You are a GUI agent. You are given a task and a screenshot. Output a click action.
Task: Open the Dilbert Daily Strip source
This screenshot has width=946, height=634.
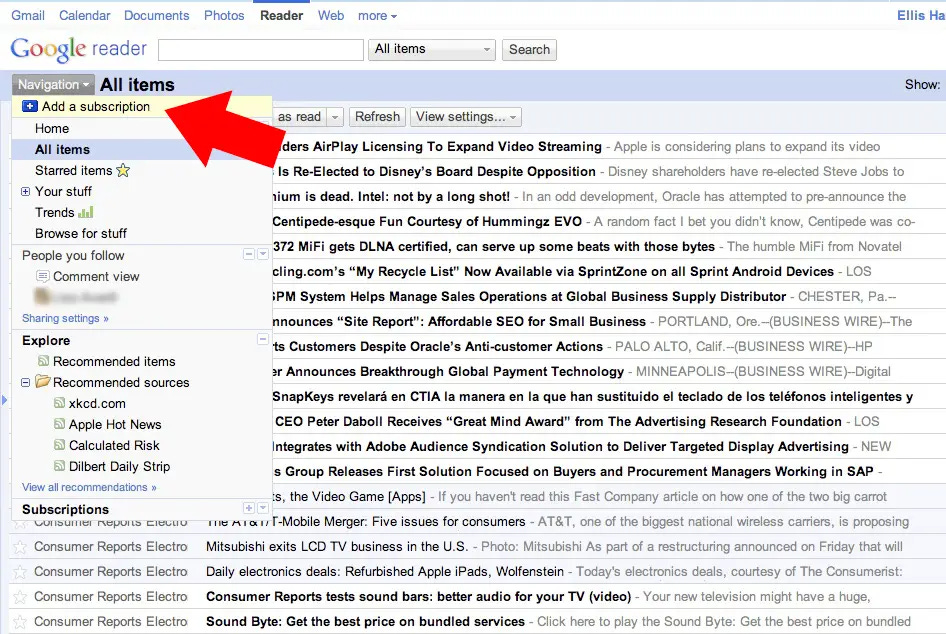(x=119, y=466)
